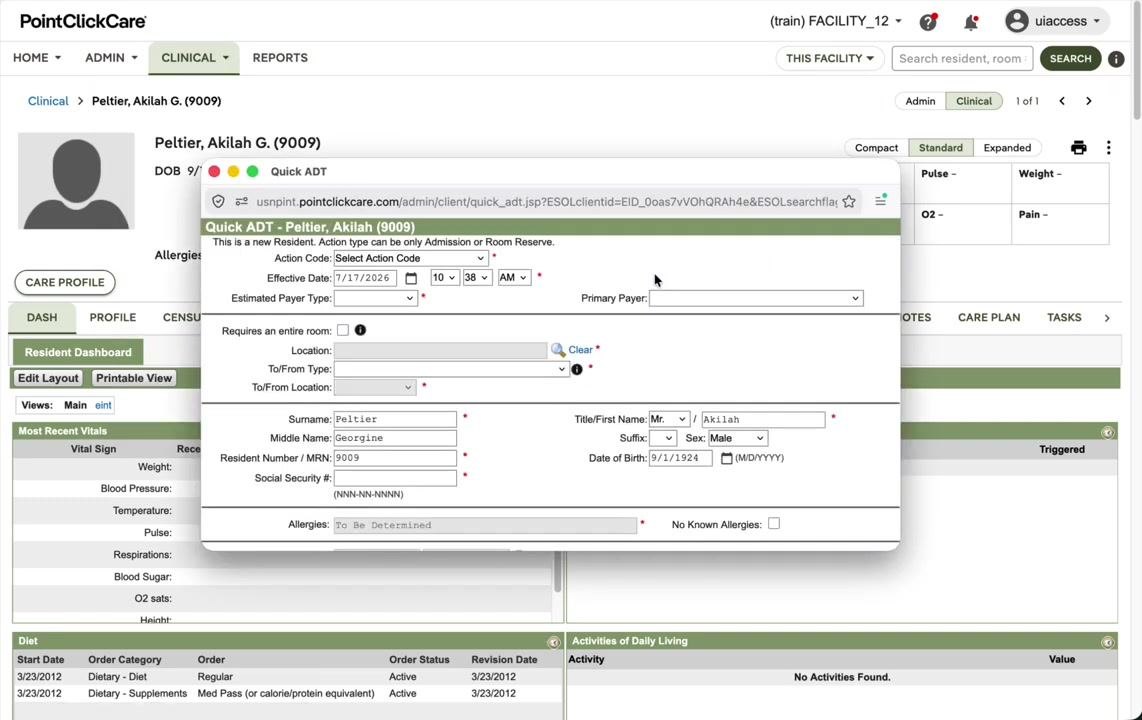Open the HOME menu
The image size is (1142, 720).
coord(36,58)
